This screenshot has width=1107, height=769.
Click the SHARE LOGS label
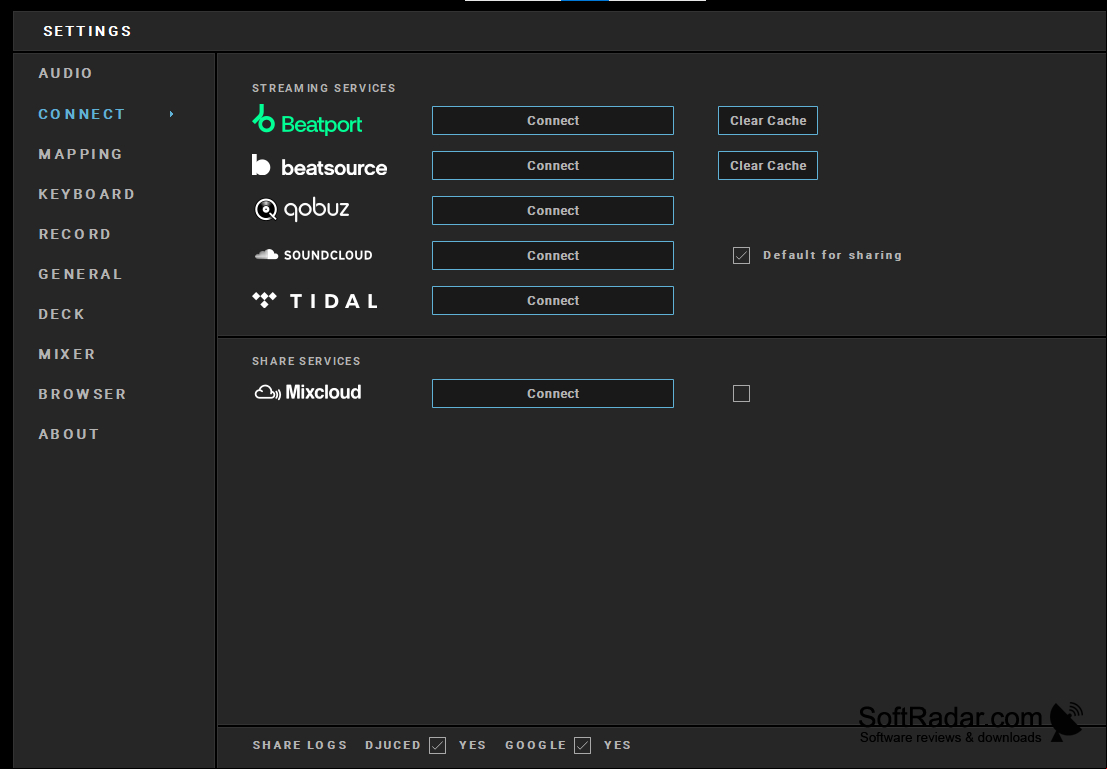tap(300, 745)
